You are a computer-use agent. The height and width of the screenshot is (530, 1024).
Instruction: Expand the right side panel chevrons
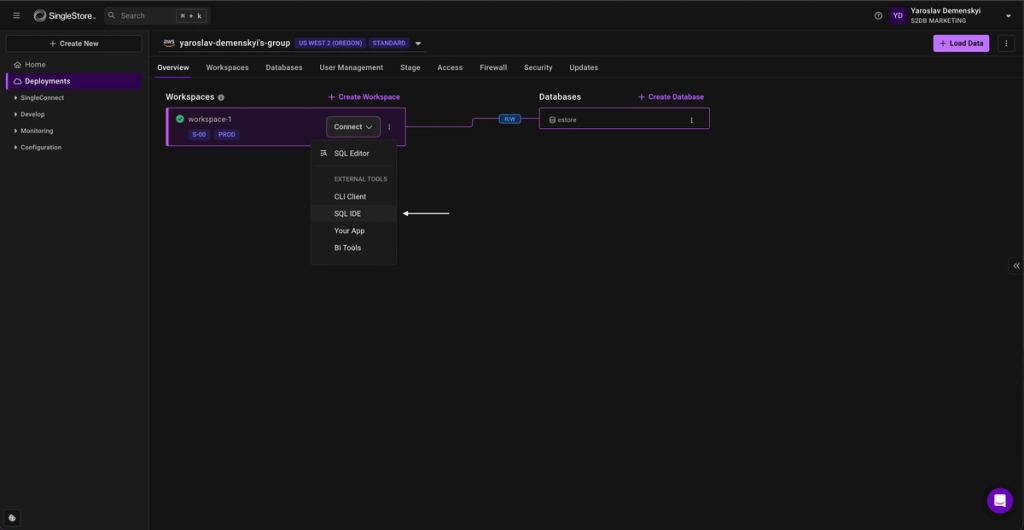[x=1016, y=266]
